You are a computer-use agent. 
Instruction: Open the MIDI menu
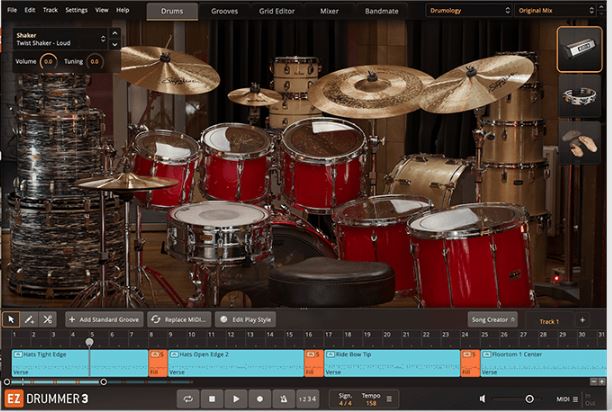pos(567,399)
